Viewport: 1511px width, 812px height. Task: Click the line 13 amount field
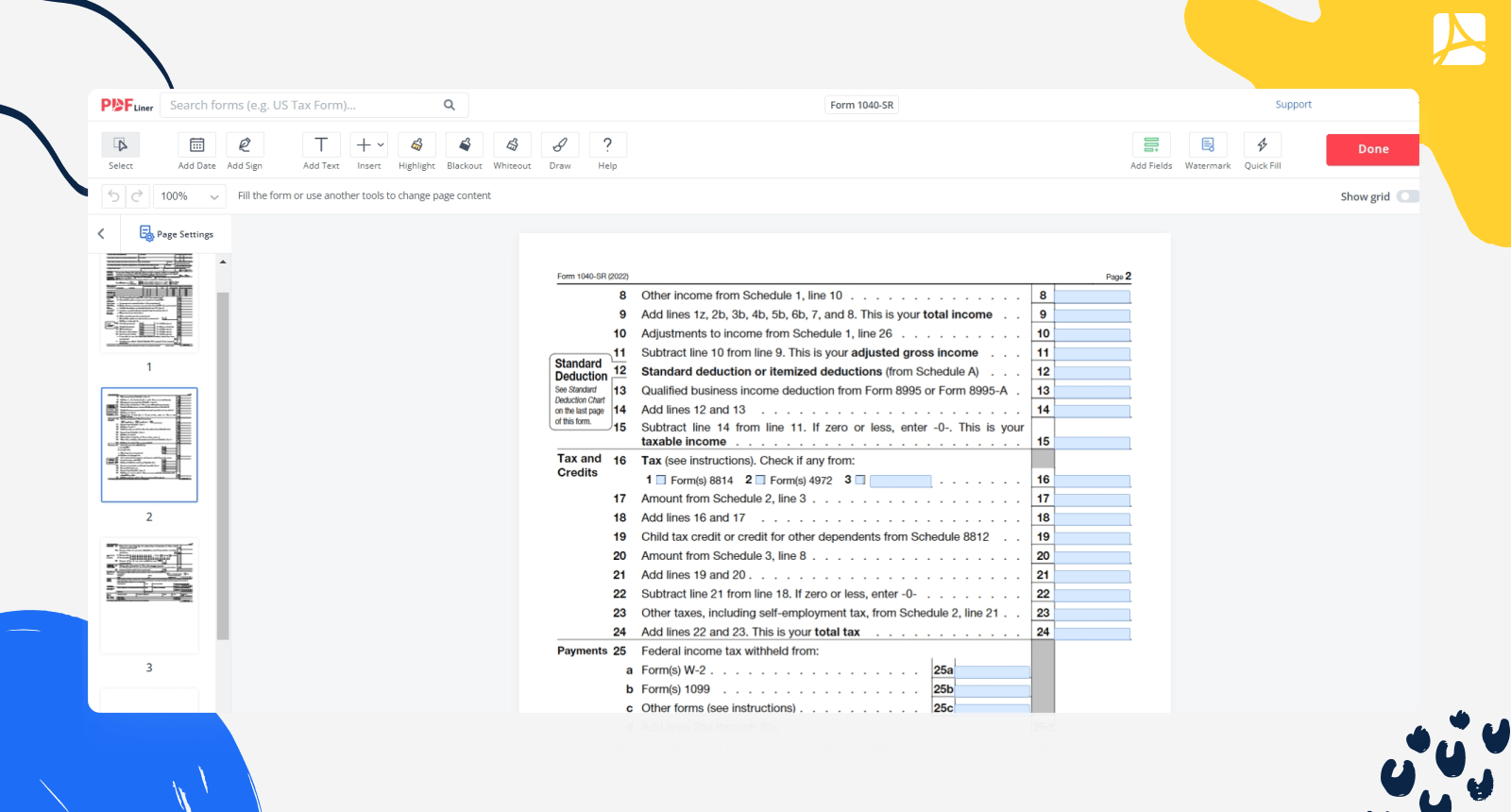click(1092, 392)
